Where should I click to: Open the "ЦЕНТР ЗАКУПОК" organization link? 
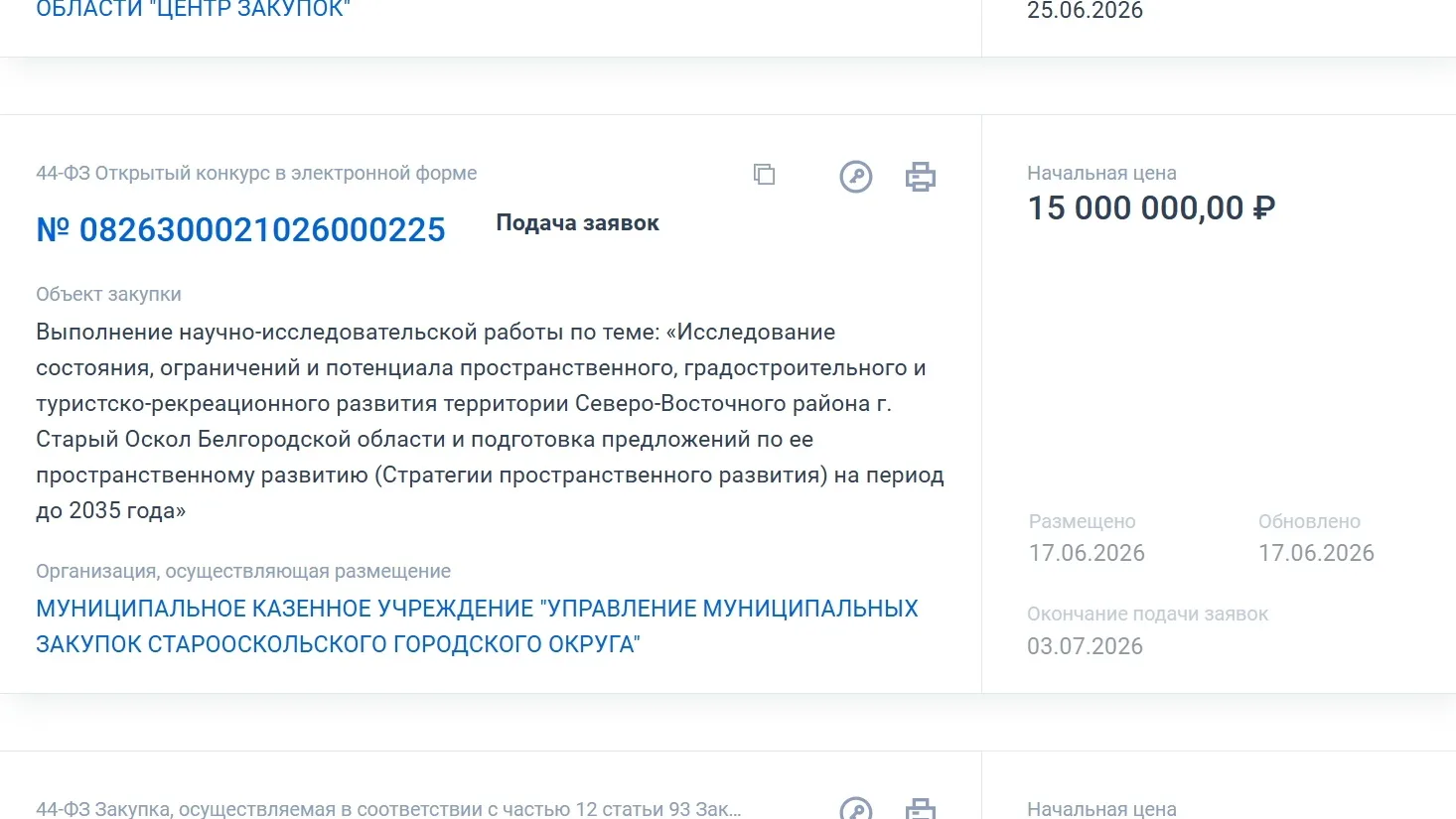pos(194,10)
